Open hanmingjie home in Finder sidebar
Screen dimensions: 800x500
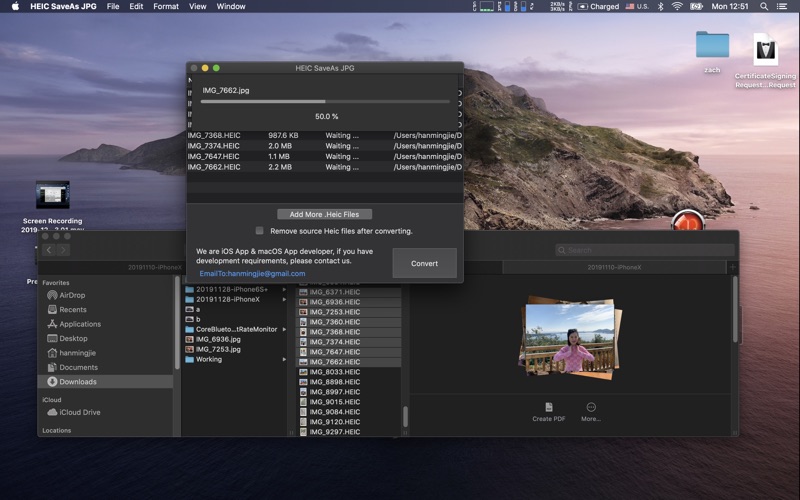tap(77, 353)
